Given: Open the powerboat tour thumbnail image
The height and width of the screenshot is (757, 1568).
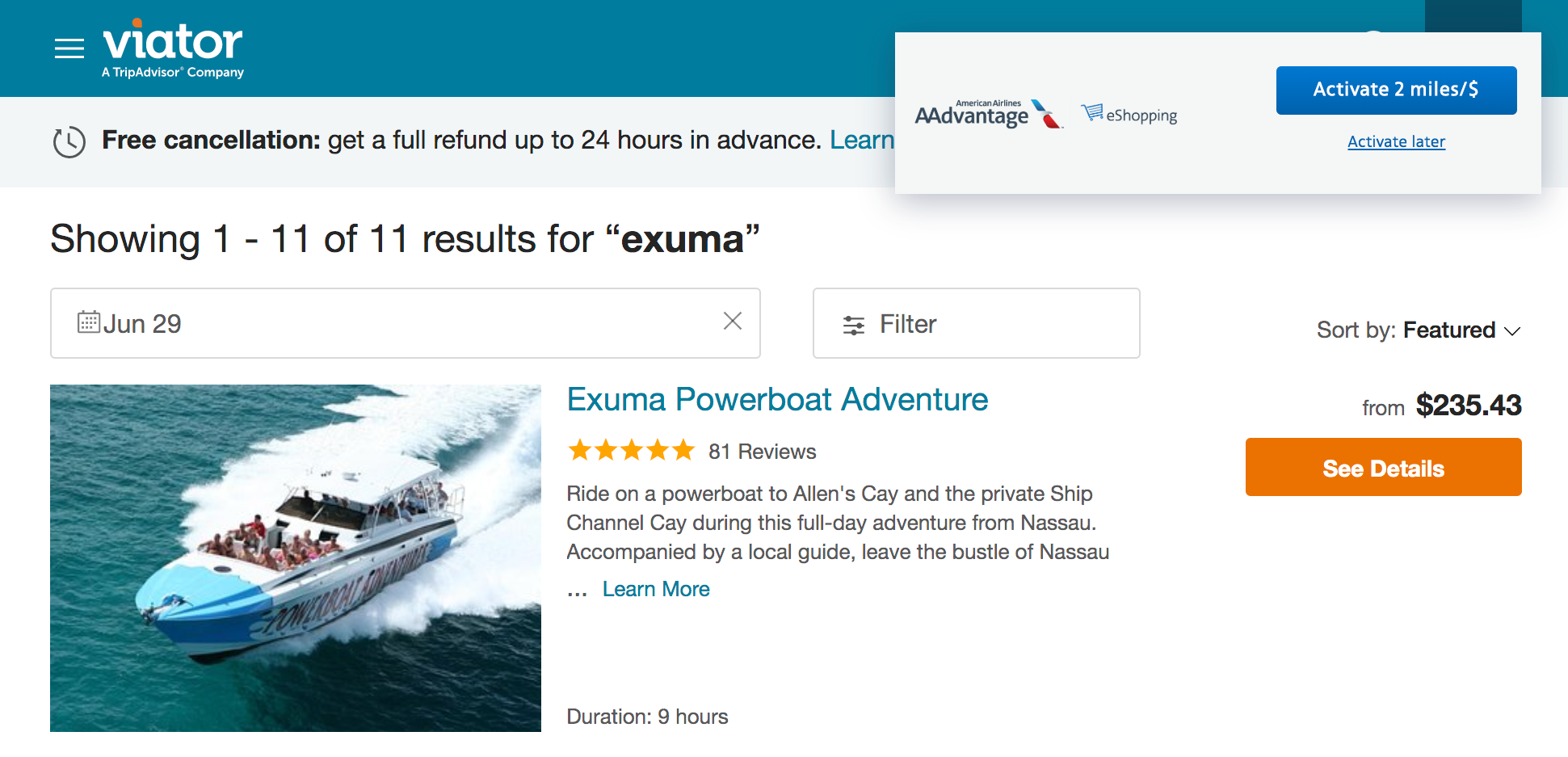Looking at the screenshot, I should tap(296, 558).
